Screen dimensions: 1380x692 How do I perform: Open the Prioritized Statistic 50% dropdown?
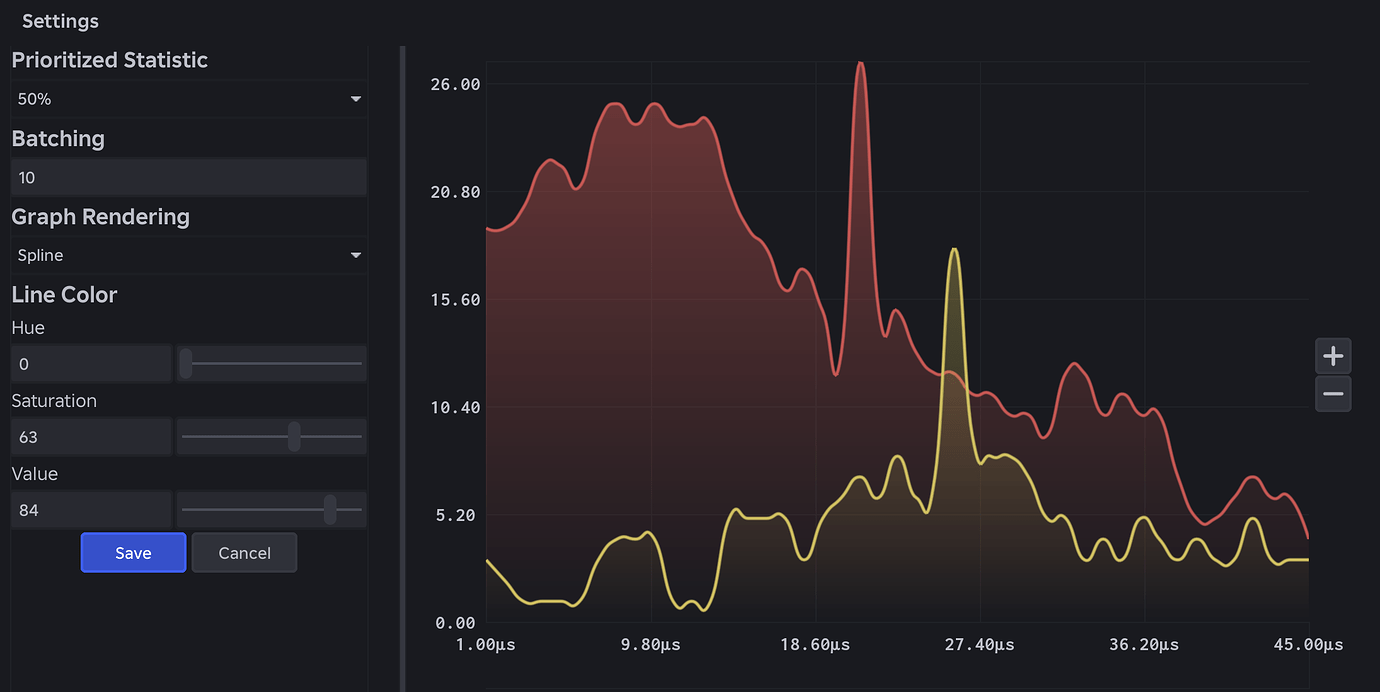pos(189,99)
